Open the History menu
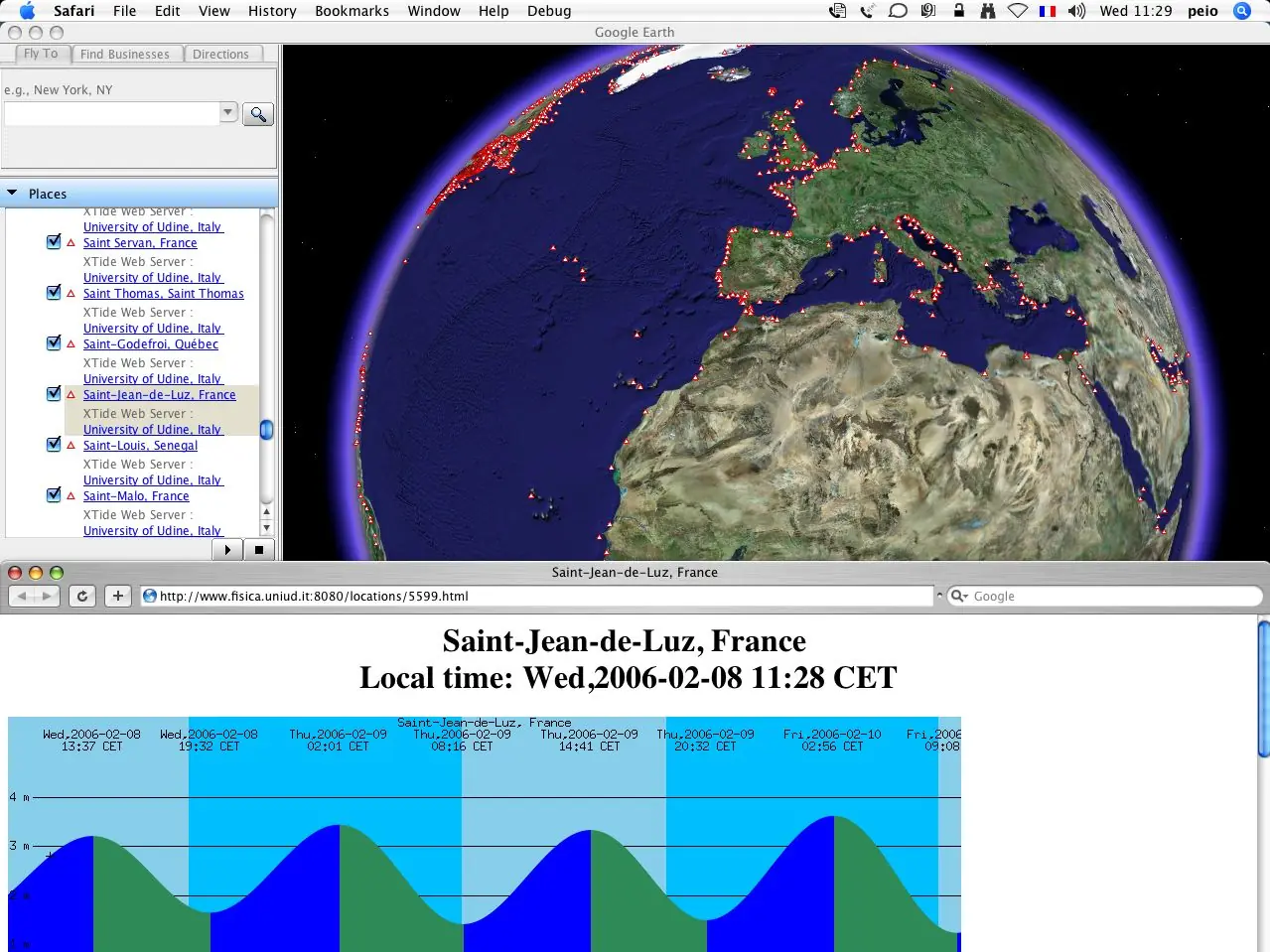 coord(272,11)
